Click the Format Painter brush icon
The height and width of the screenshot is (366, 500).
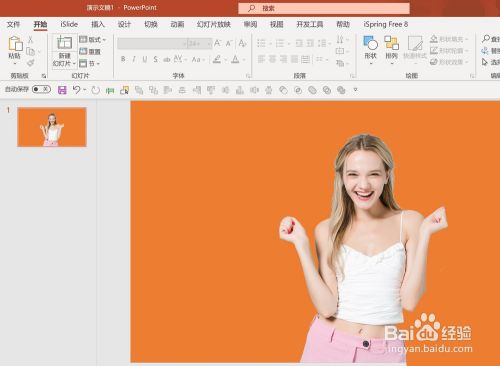[31, 63]
